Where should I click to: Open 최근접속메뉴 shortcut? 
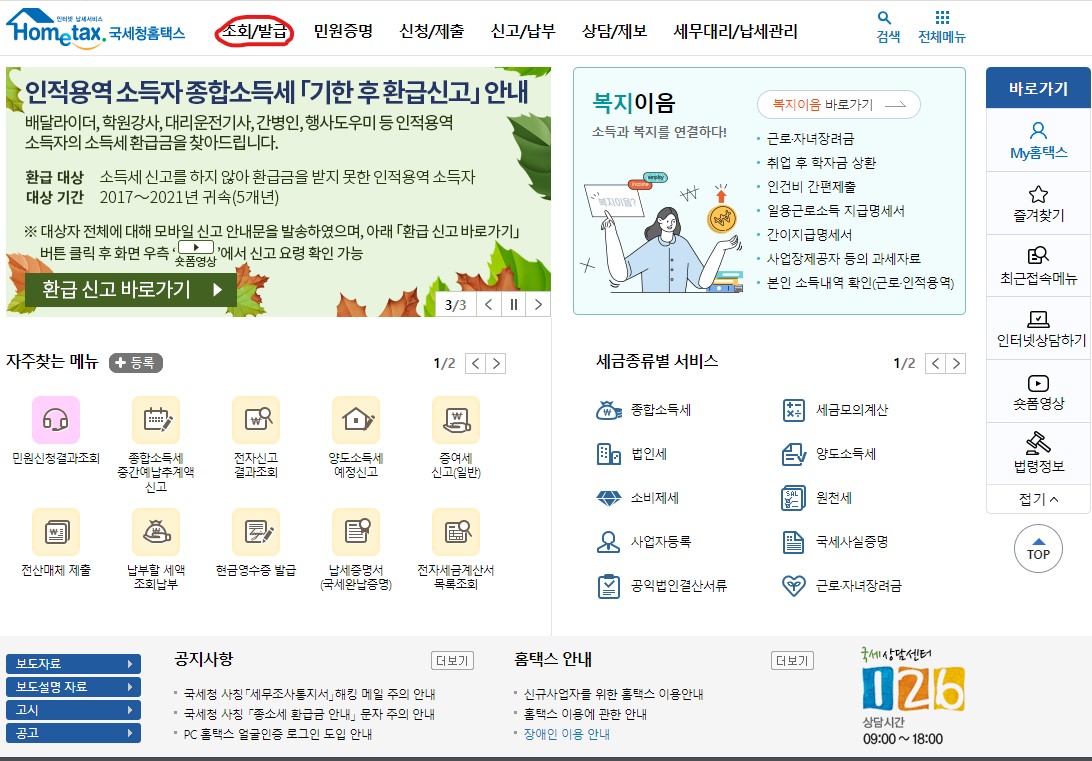[1038, 266]
